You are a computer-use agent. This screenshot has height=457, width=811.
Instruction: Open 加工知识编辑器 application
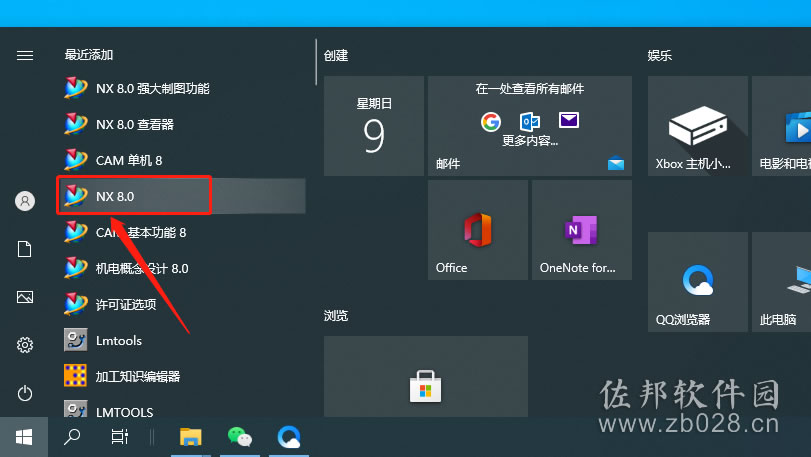click(181, 376)
